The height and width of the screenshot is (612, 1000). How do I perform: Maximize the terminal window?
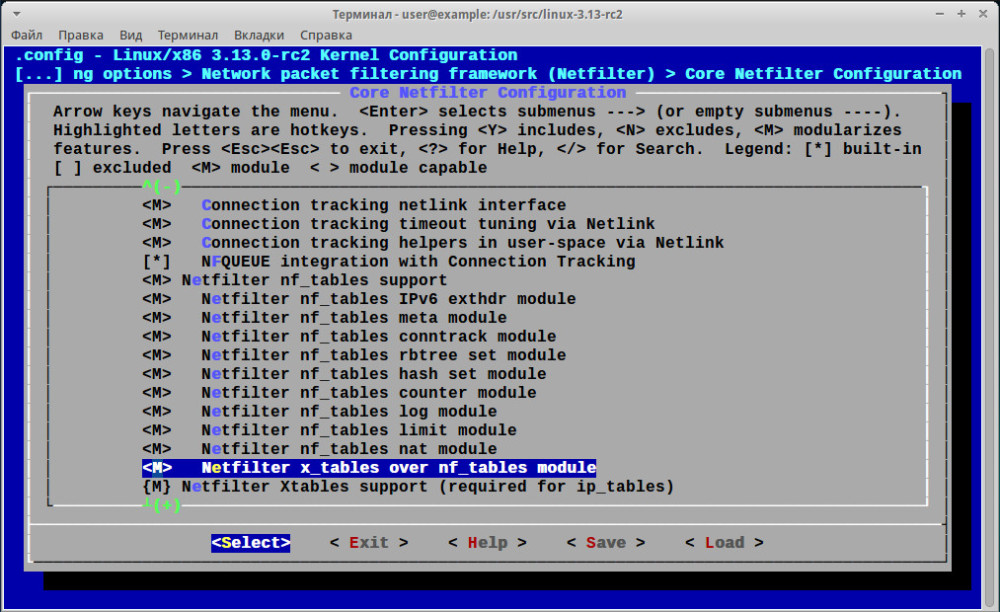tap(960, 14)
